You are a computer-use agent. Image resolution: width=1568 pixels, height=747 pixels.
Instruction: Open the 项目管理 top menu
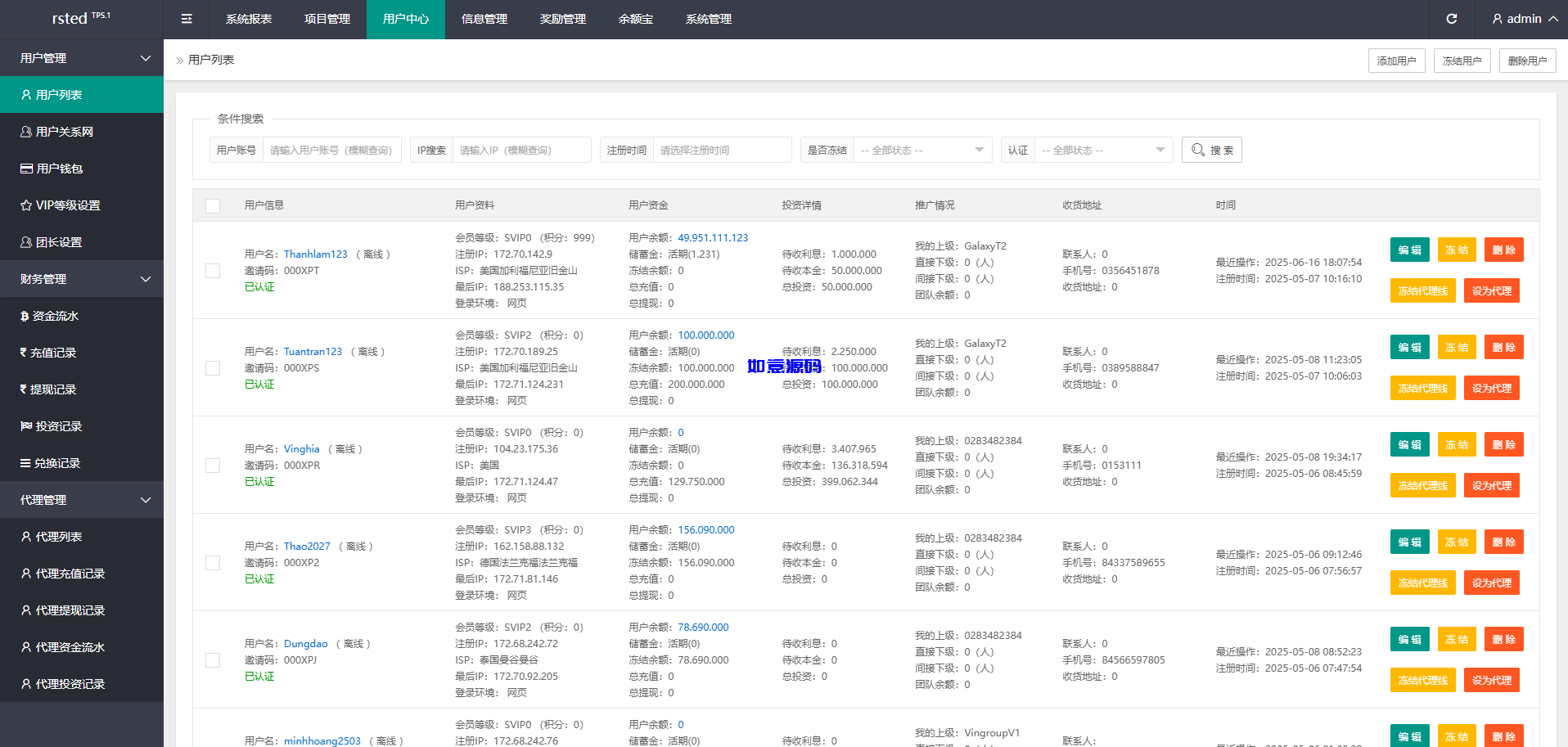[x=327, y=19]
